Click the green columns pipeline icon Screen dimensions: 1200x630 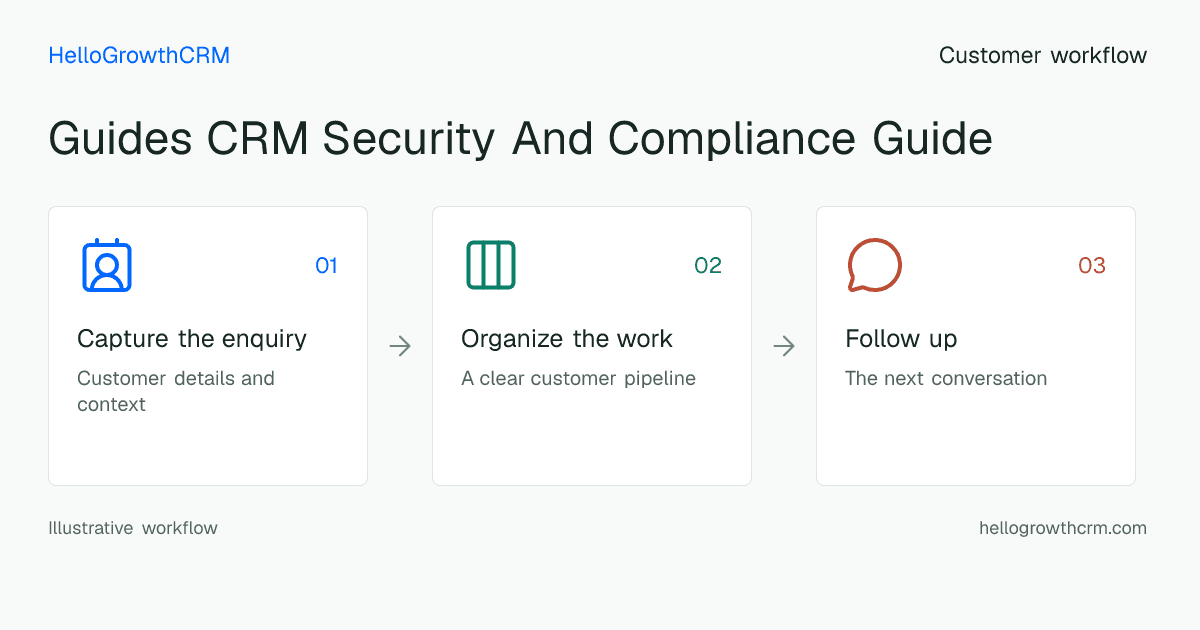coord(491,265)
